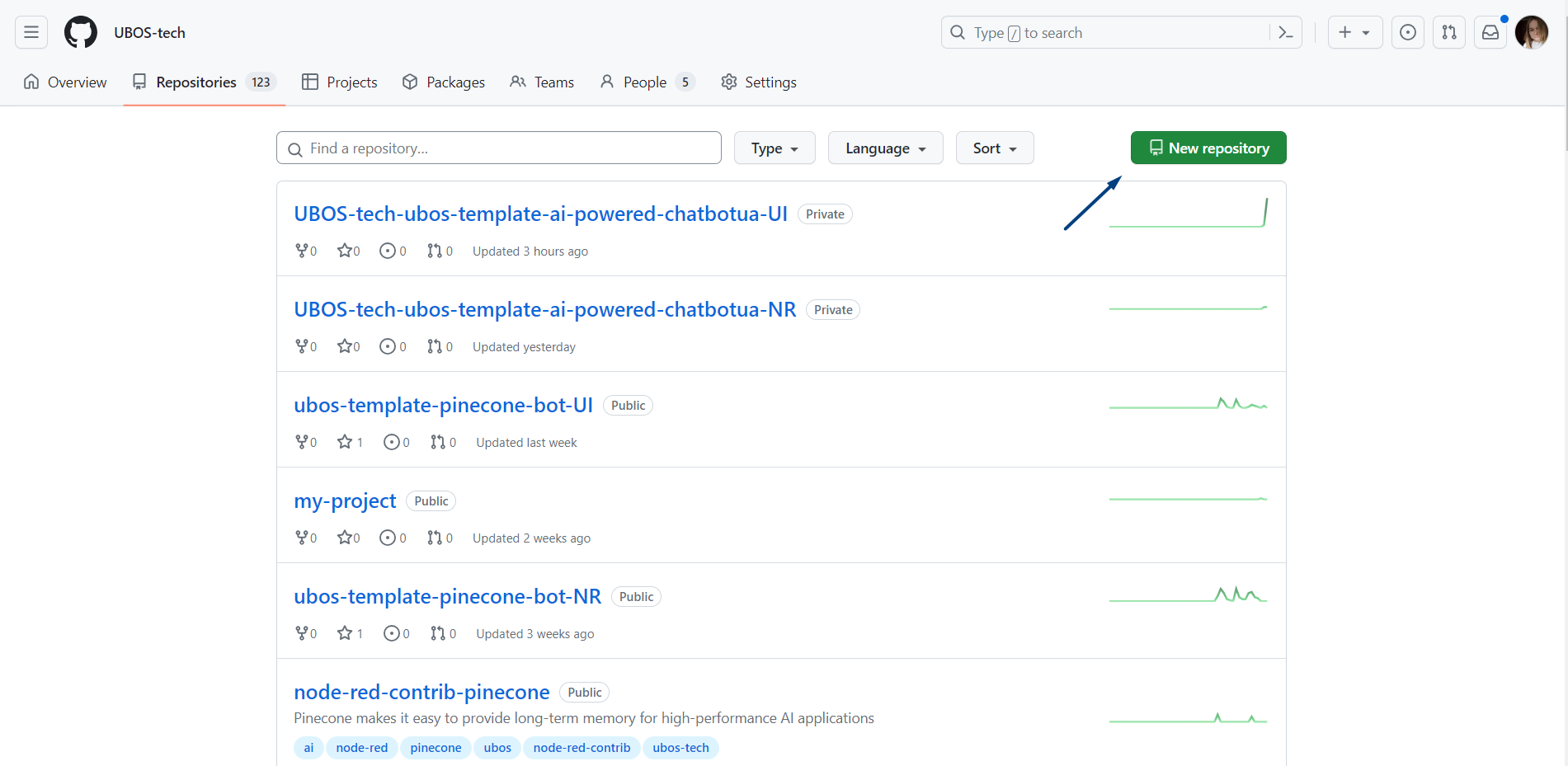Switch to the Overview tab

(65, 82)
